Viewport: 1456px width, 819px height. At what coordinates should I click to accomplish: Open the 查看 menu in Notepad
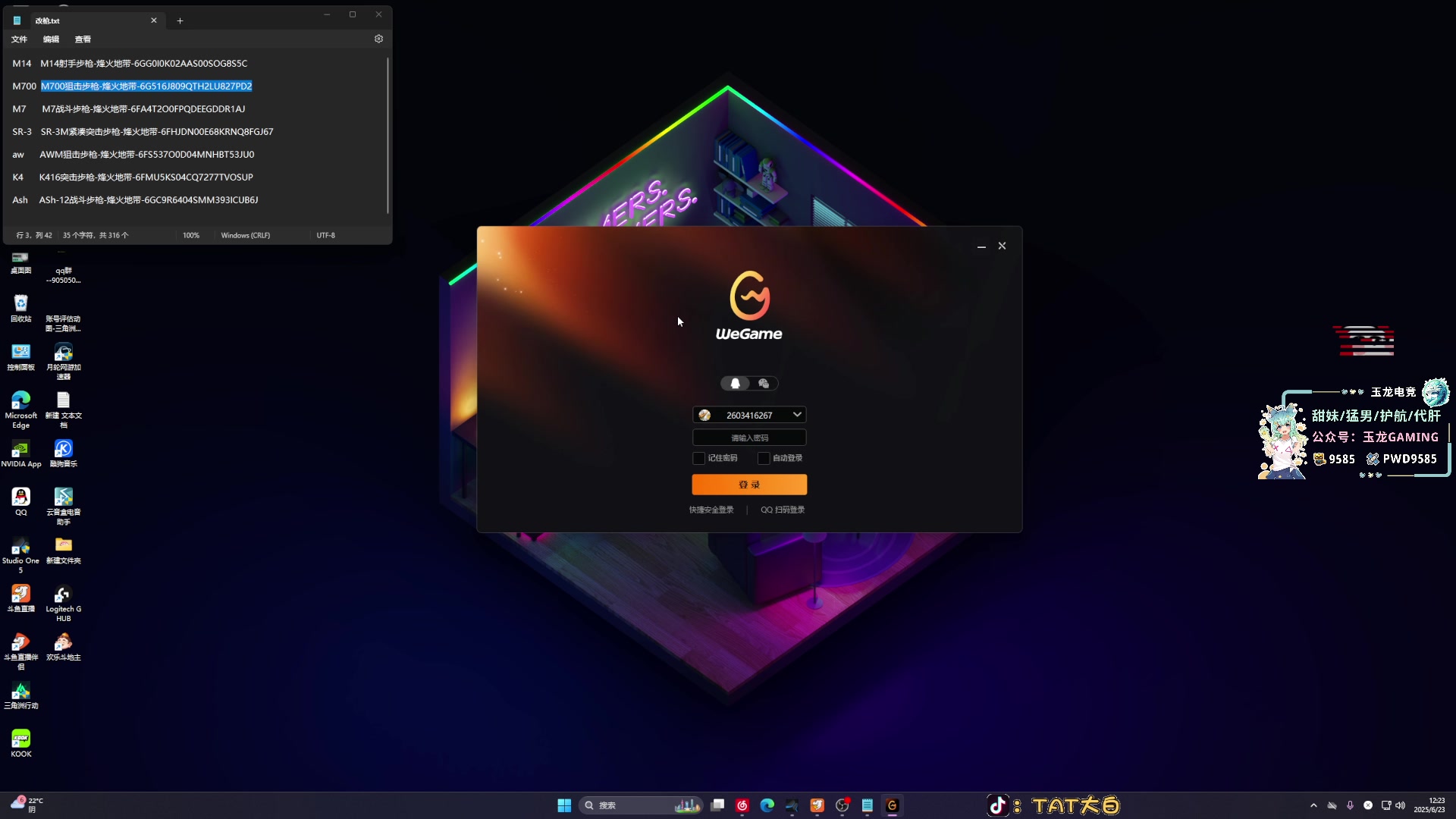[x=83, y=39]
